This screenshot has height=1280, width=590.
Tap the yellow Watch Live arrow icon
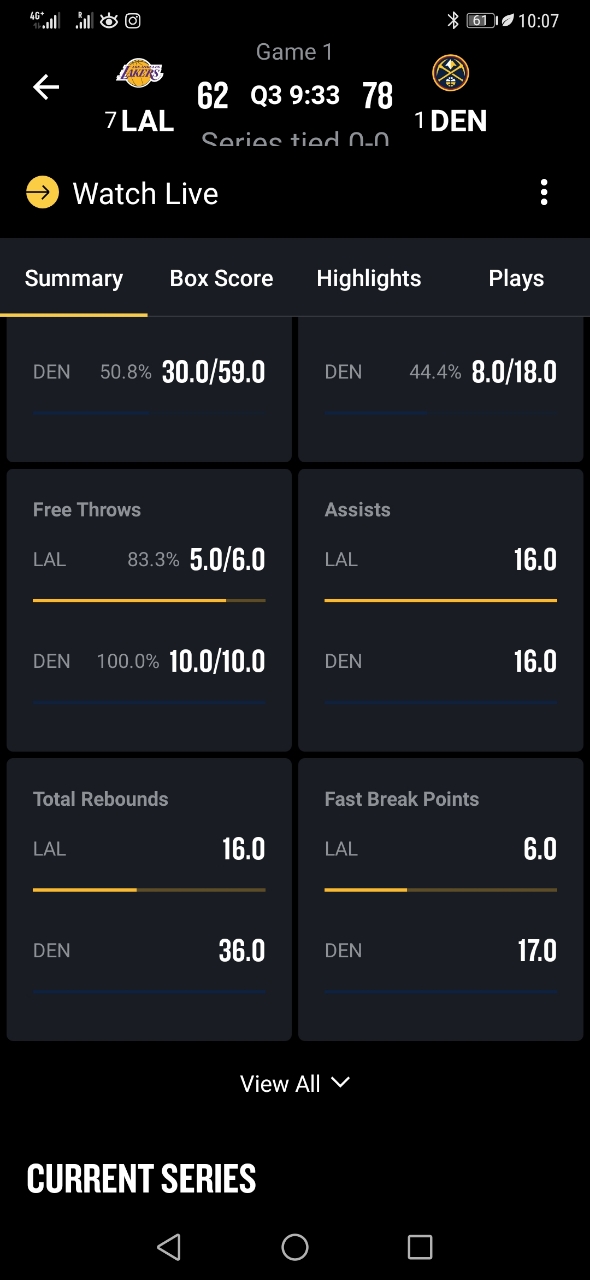(x=42, y=192)
